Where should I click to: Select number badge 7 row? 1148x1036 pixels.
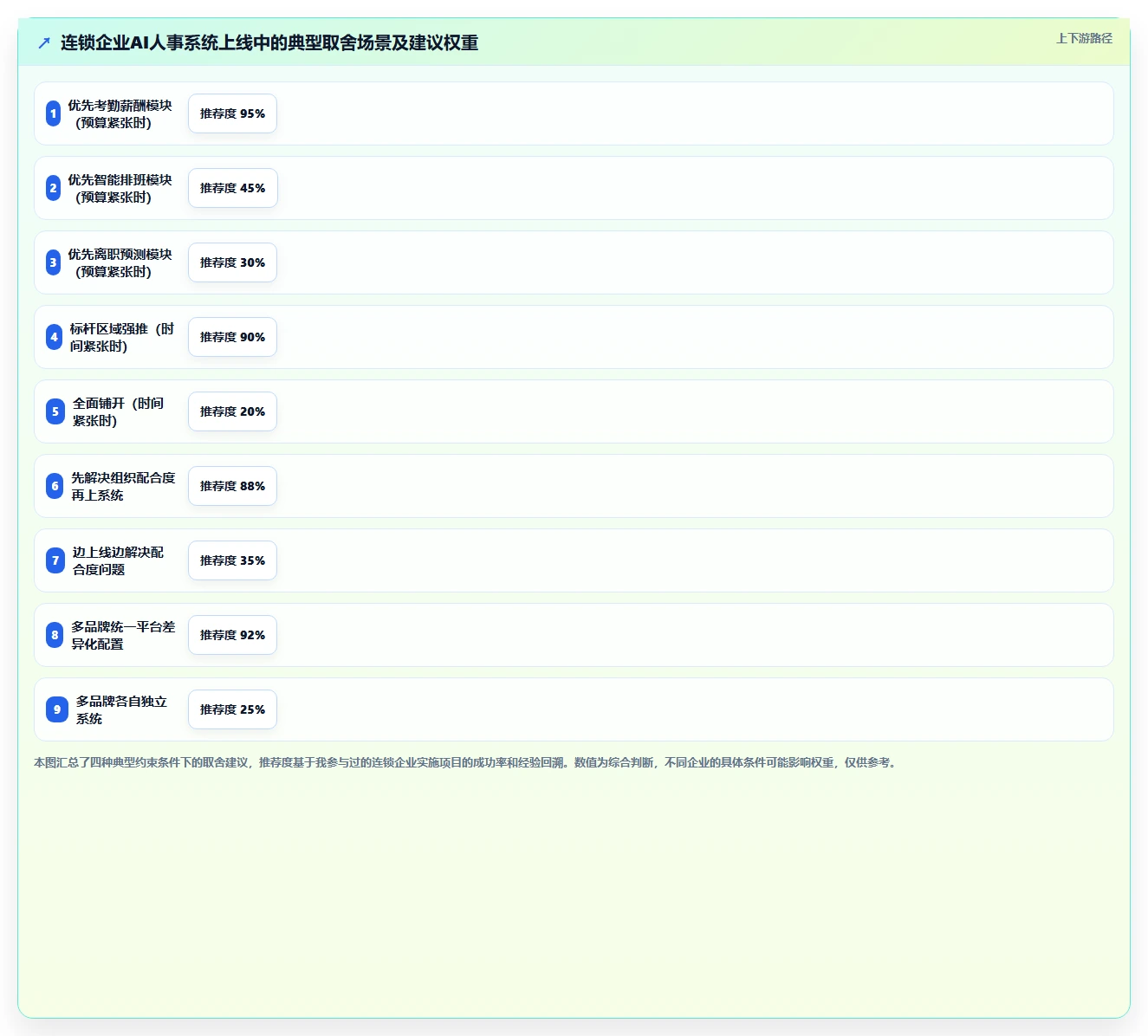[55, 560]
